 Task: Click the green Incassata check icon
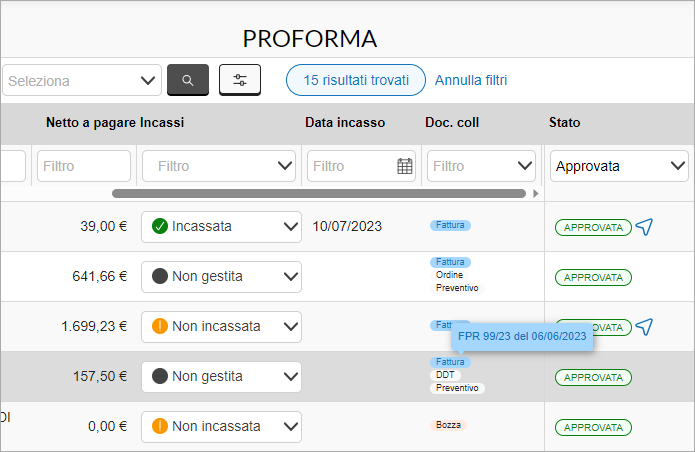[x=160, y=226]
